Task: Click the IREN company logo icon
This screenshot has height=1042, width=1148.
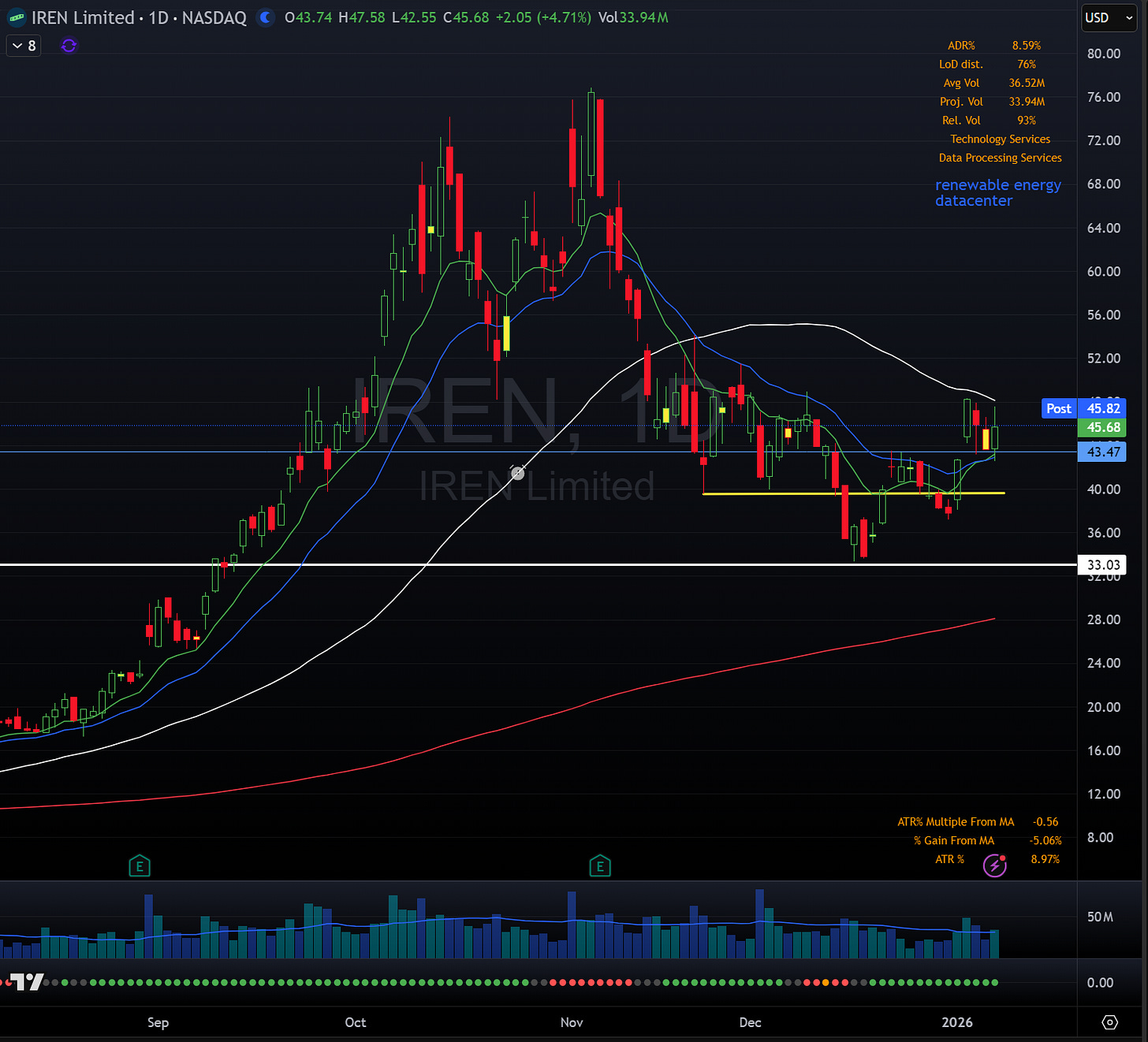Action: pos(16,17)
